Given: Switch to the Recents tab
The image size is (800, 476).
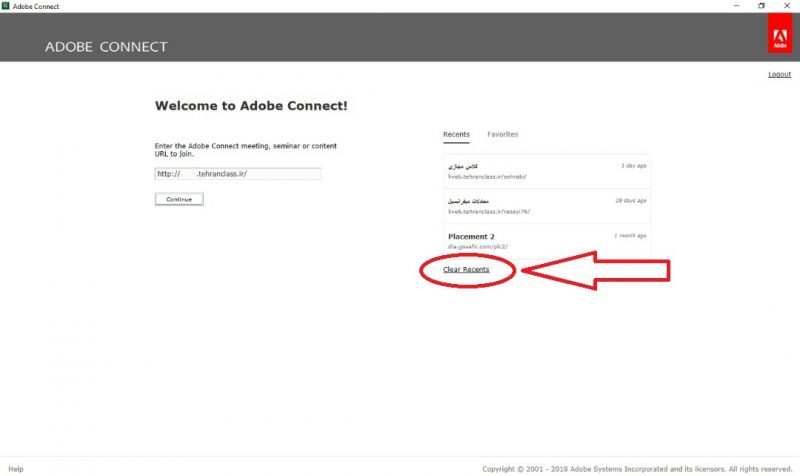Looking at the screenshot, I should pyautogui.click(x=456, y=134).
